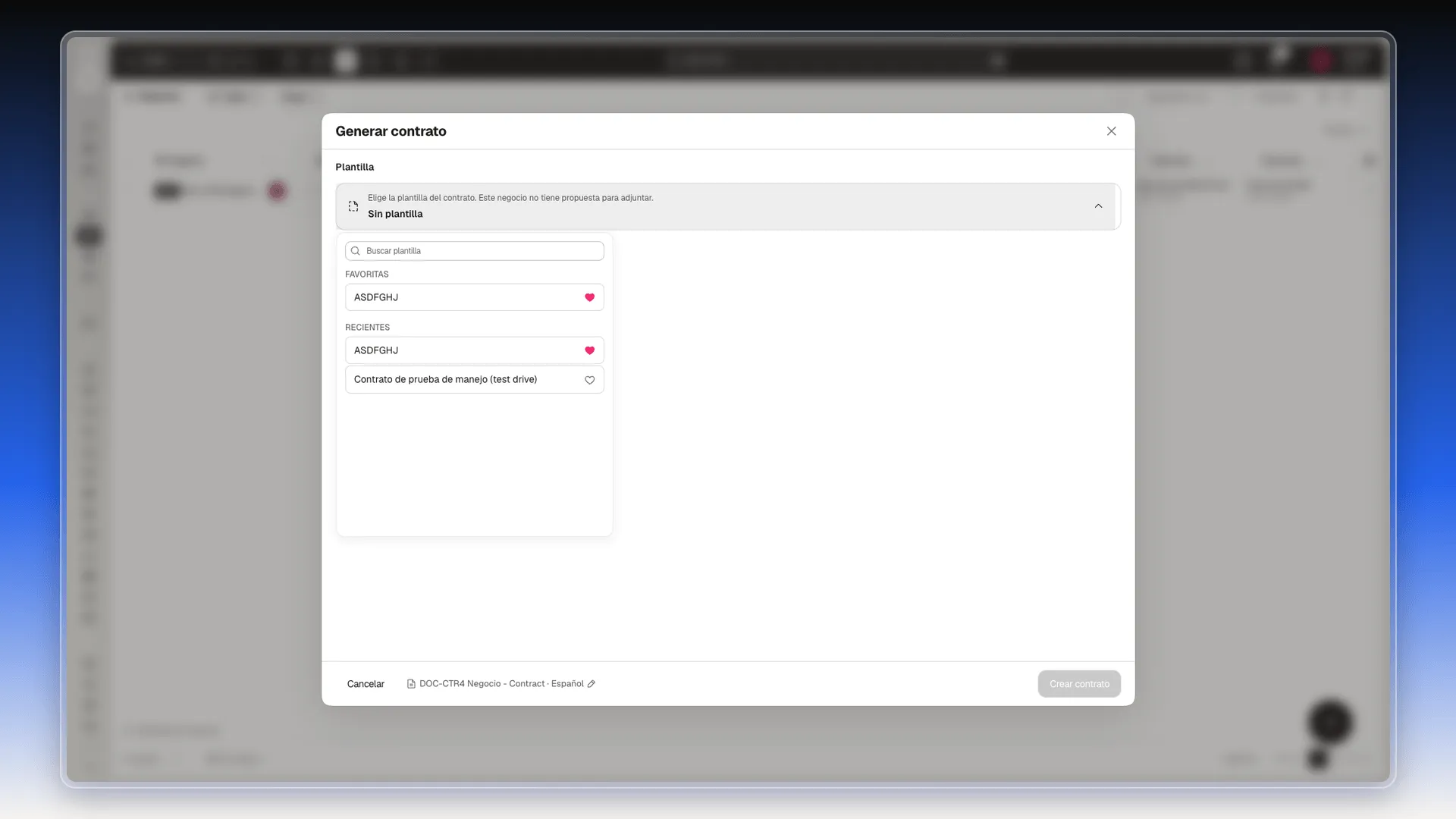
Task: Click the search magnifier icon
Action: pos(355,251)
